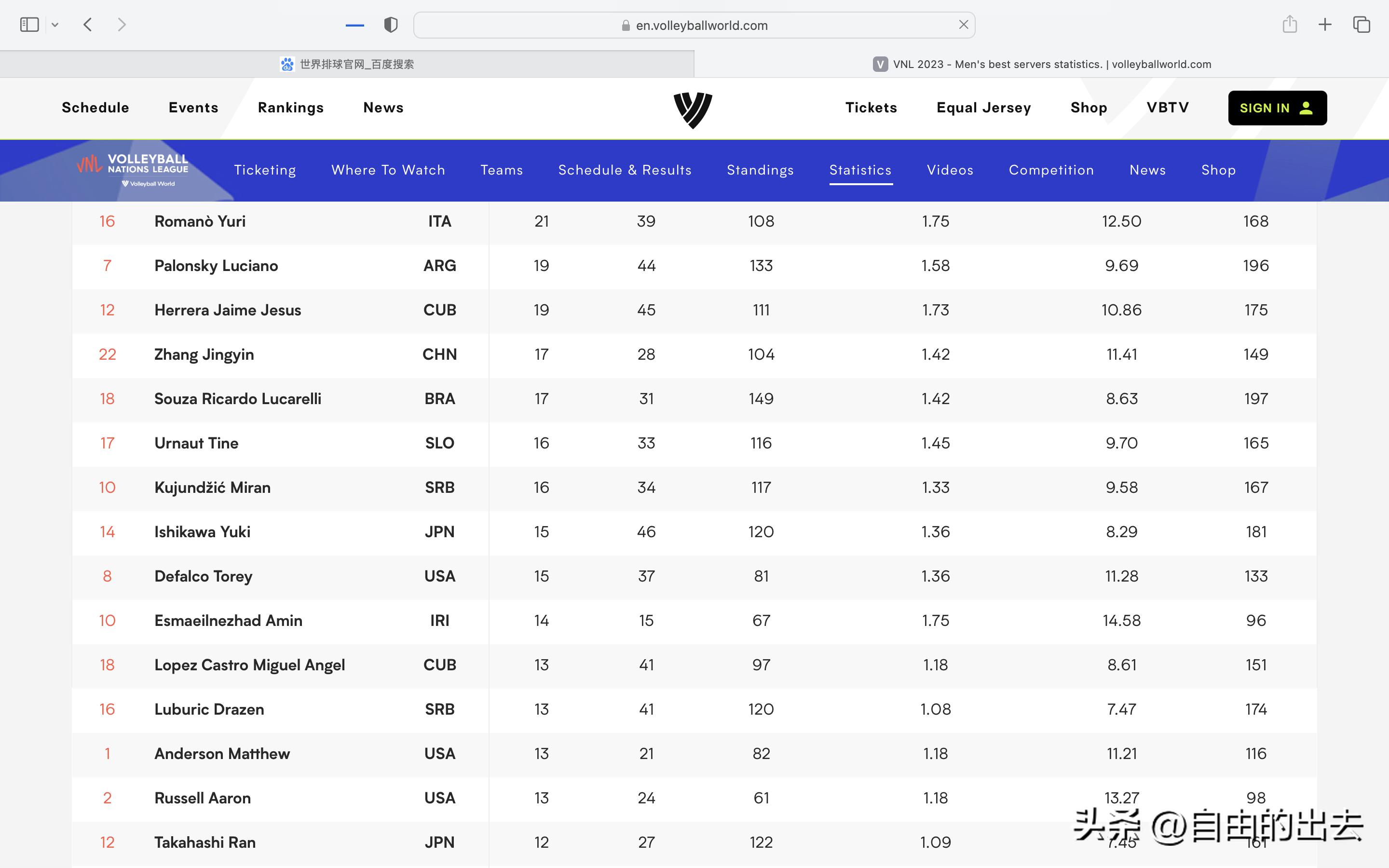Open player Ishikawa Yuki's row

tap(202, 531)
